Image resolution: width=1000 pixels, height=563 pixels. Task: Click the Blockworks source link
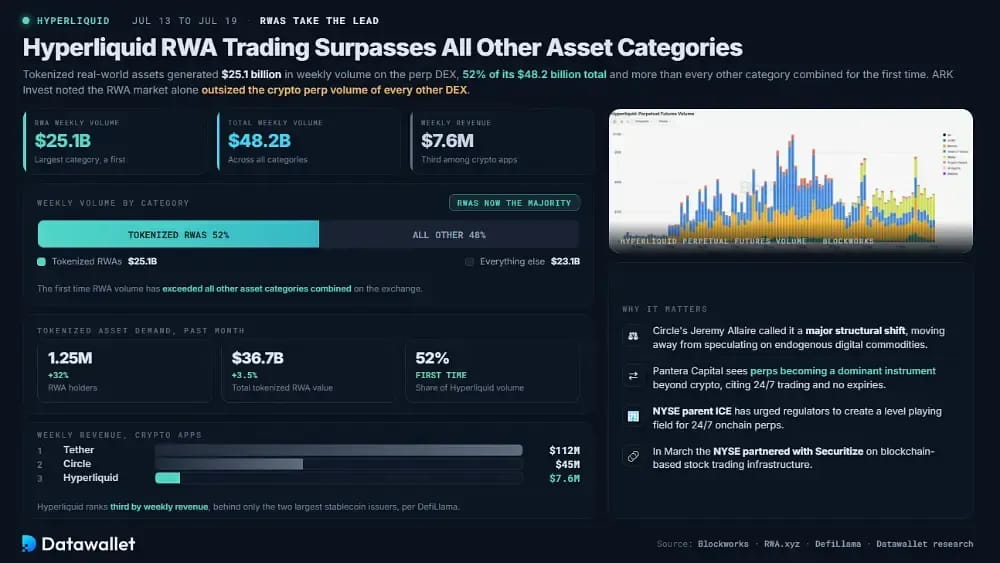point(723,544)
